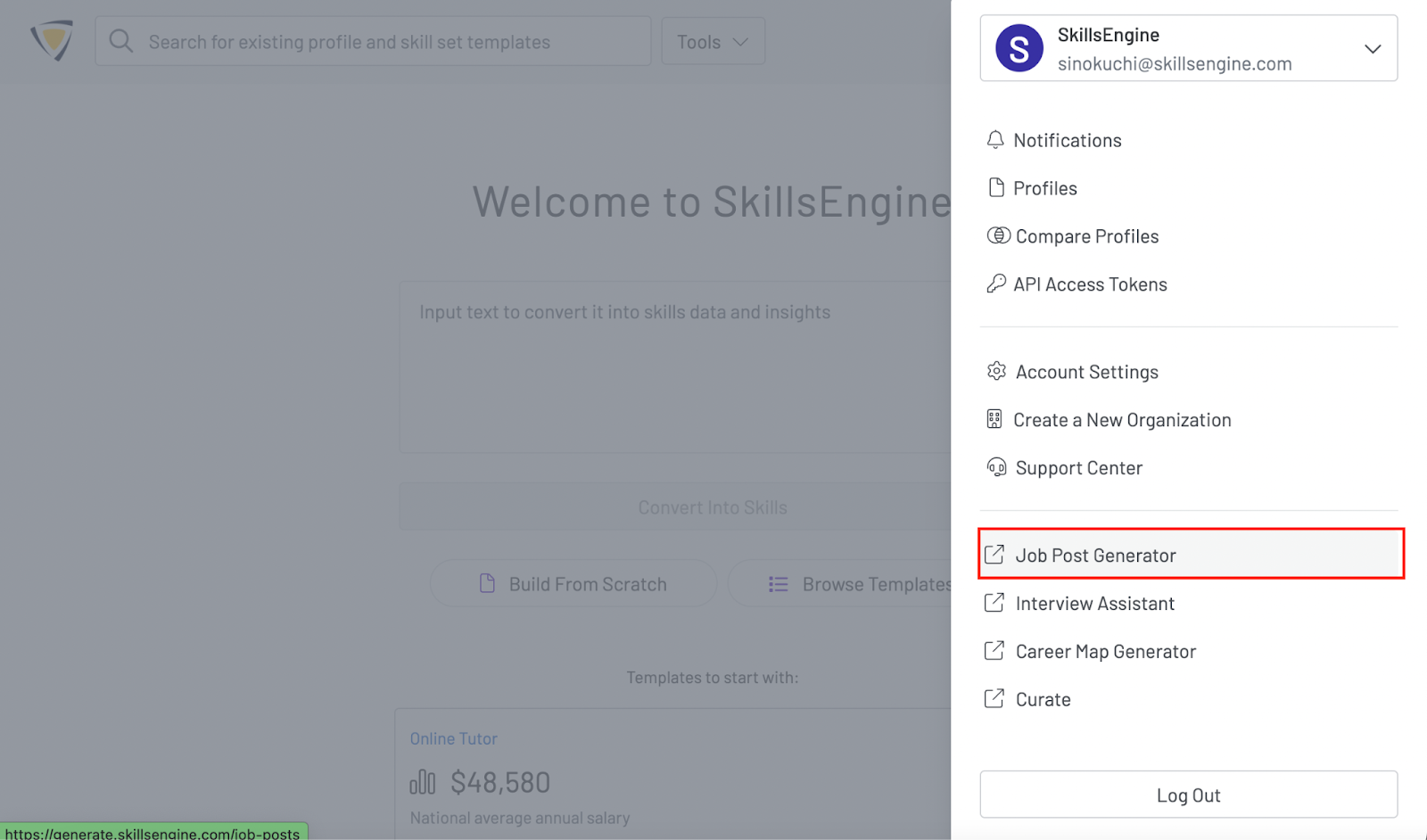The image size is (1427, 840).
Task: Click the Support Center headset icon
Action: pos(996,468)
